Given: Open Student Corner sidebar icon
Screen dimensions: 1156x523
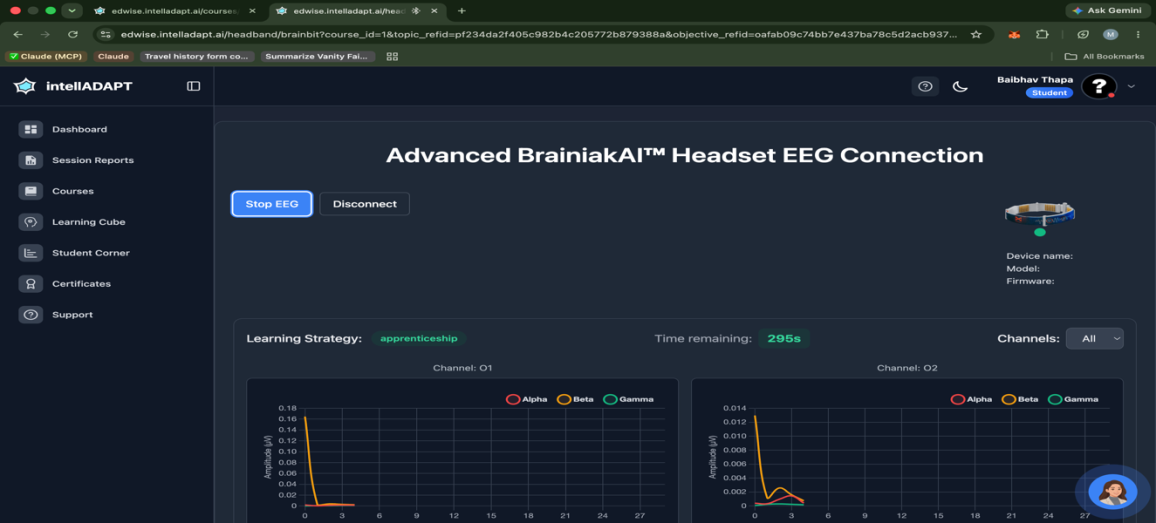Looking at the screenshot, I should pyautogui.click(x=30, y=253).
